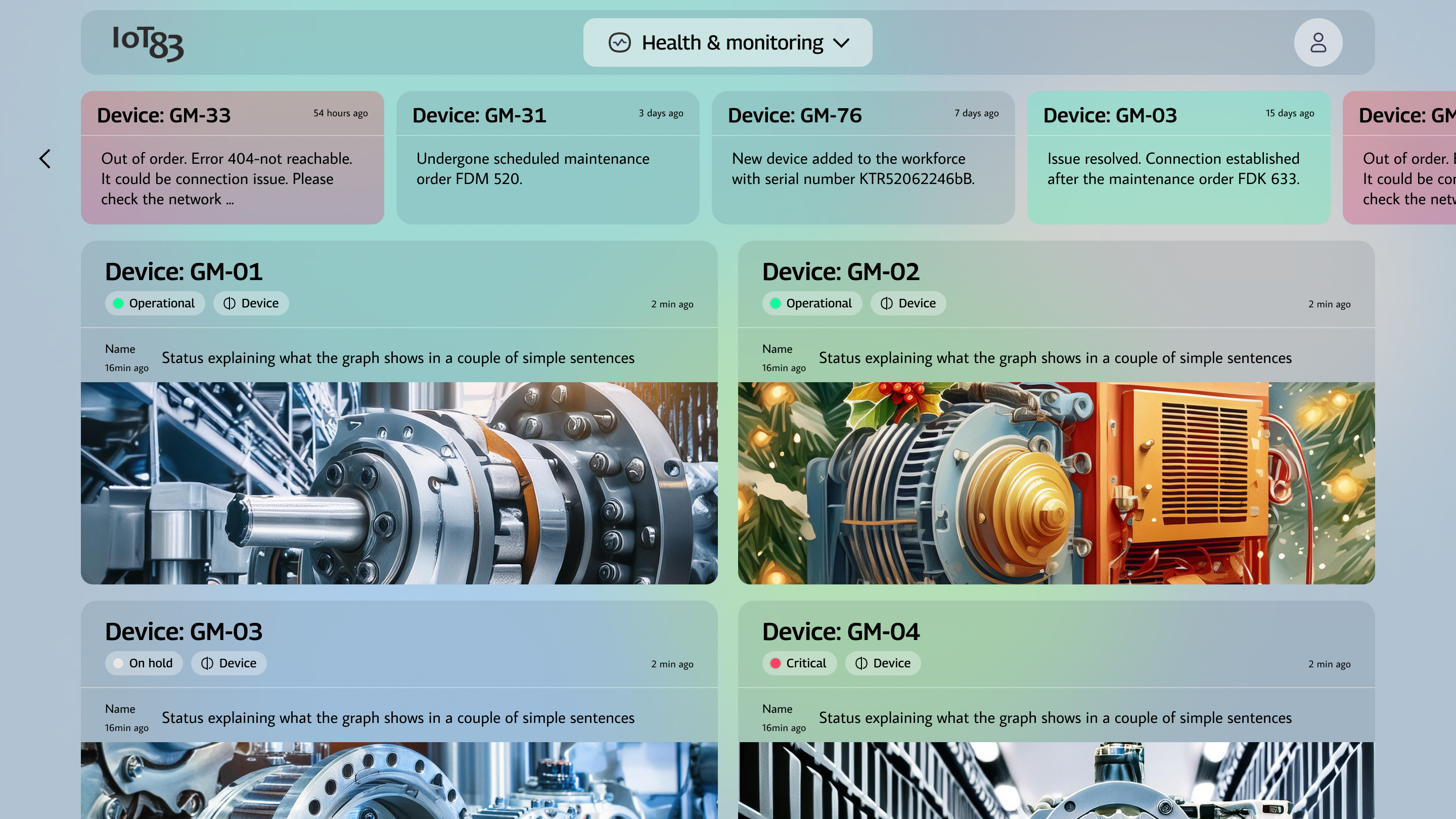This screenshot has height=819, width=1456.
Task: Click the green Operational dot on GM-01
Action: tap(118, 303)
